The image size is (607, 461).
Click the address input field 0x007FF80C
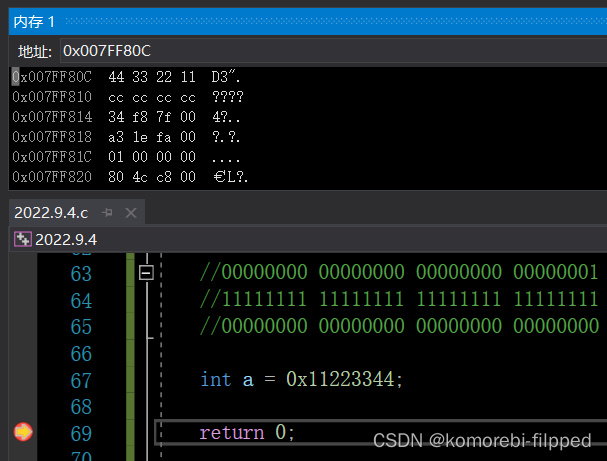333,51
